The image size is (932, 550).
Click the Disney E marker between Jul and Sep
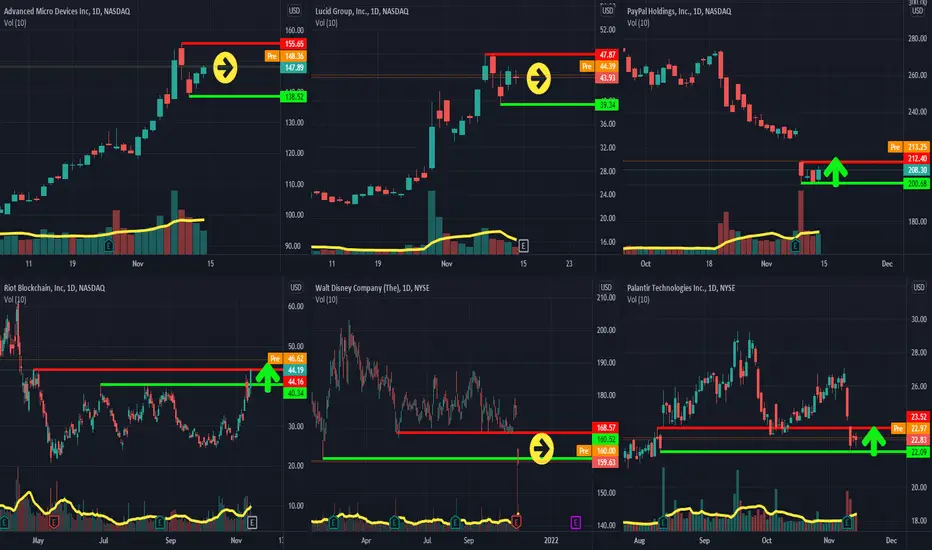pyautogui.click(x=455, y=522)
